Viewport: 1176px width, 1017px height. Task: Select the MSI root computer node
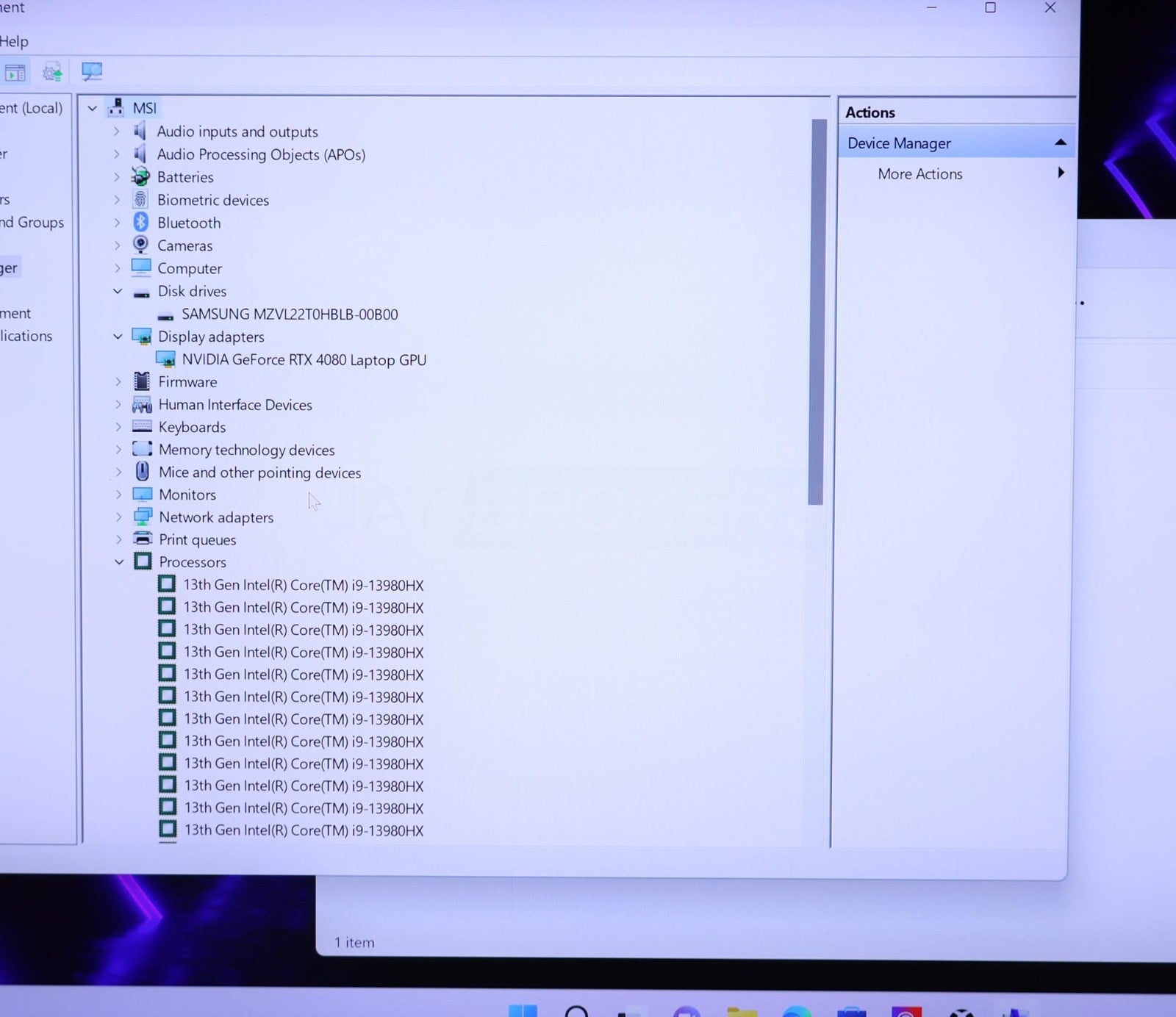point(144,108)
